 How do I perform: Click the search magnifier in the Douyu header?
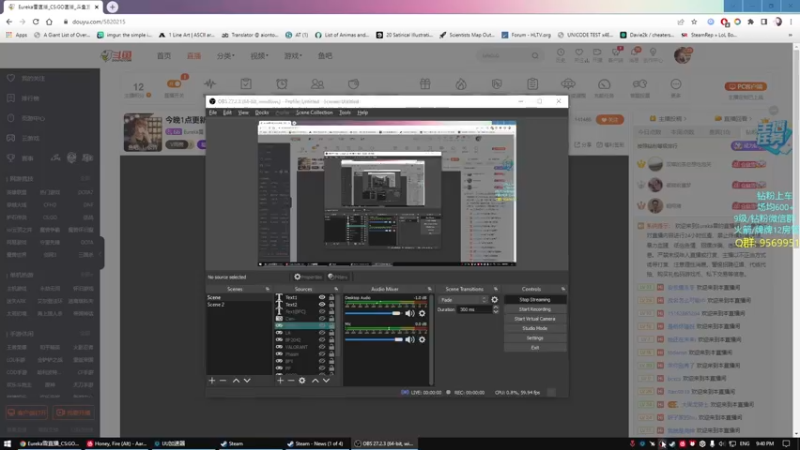pos(535,56)
